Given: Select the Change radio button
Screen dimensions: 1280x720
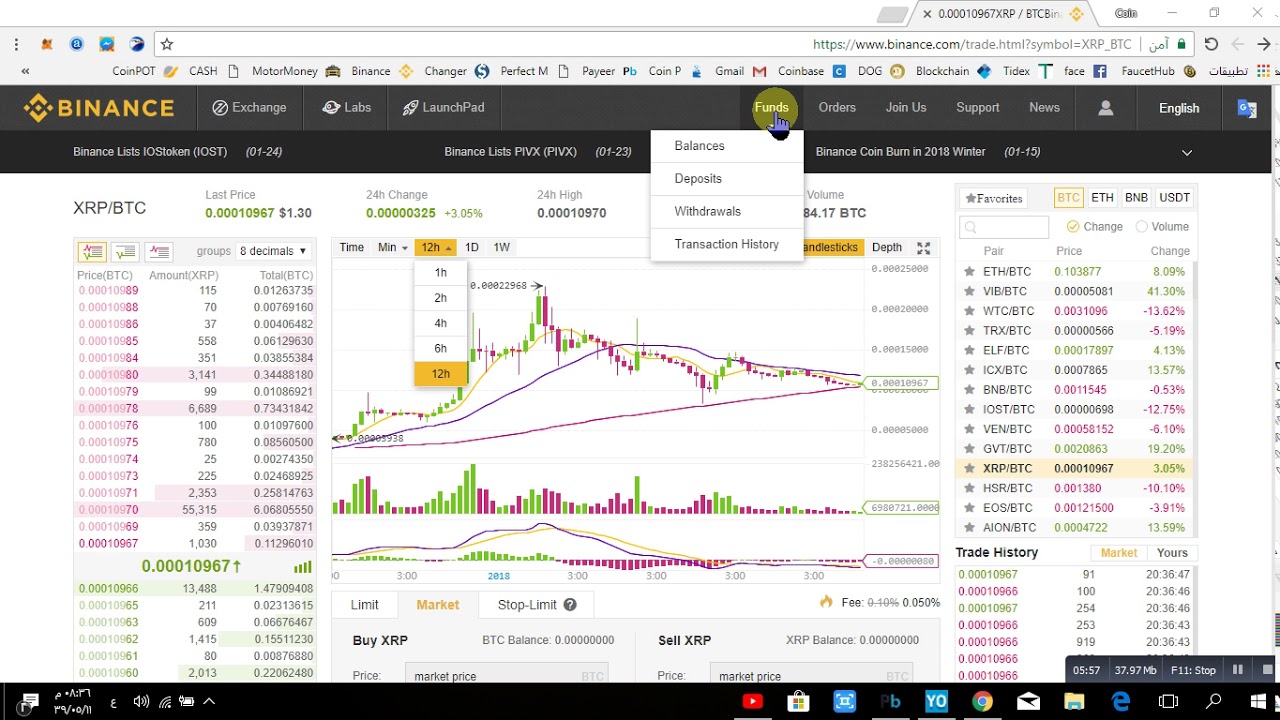Looking at the screenshot, I should tap(1073, 227).
